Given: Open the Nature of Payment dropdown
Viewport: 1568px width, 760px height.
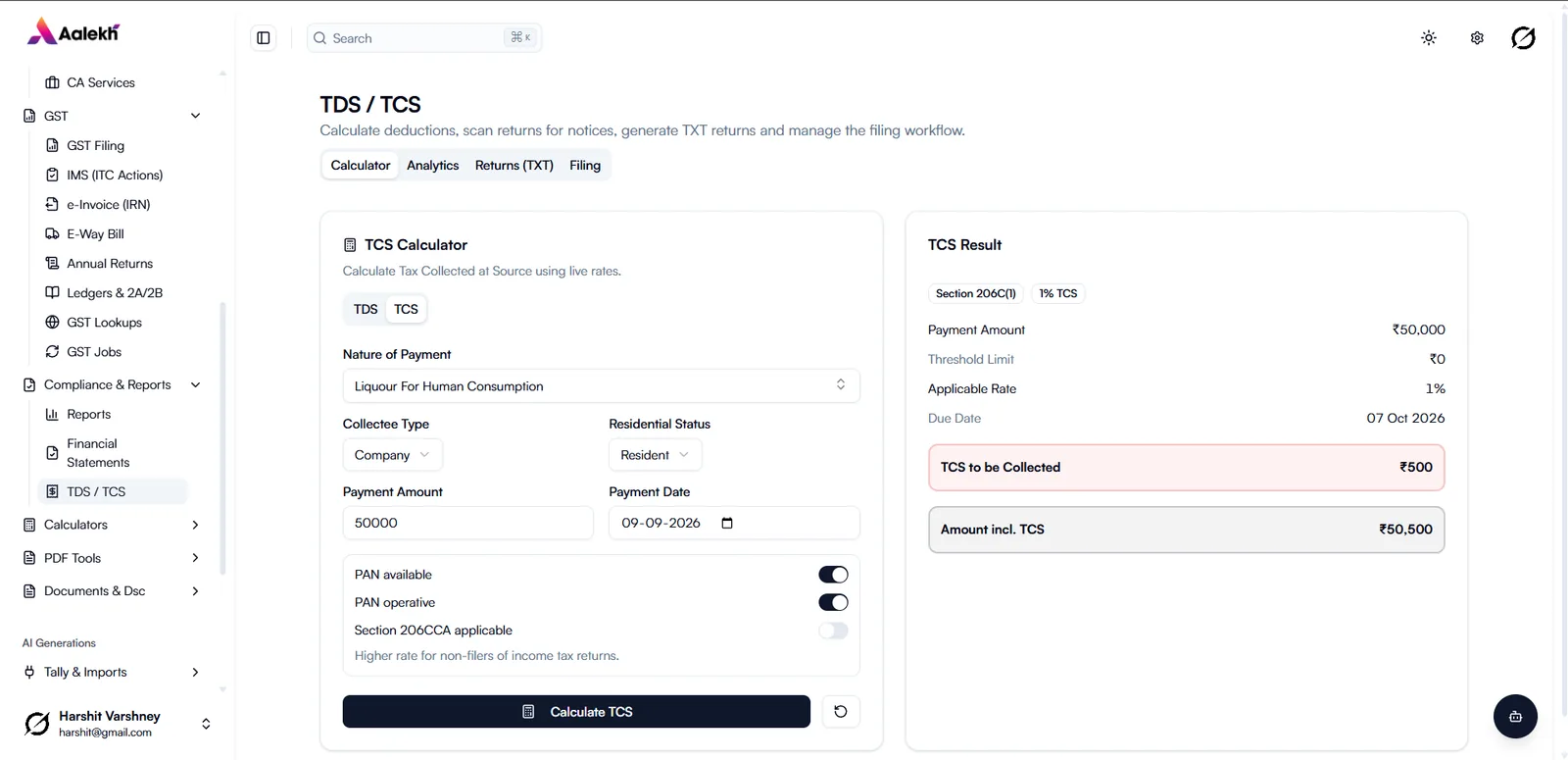Looking at the screenshot, I should pyautogui.click(x=601, y=386).
